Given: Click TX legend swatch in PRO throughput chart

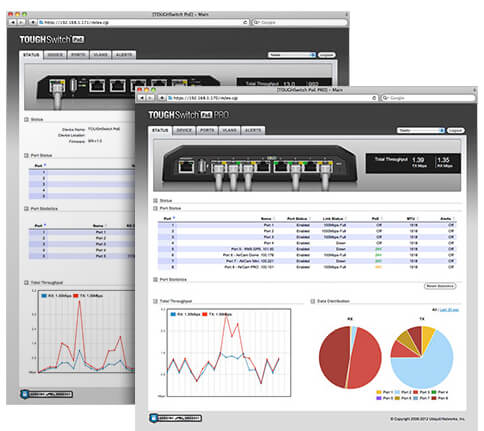Looking at the screenshot, I should tap(205, 314).
